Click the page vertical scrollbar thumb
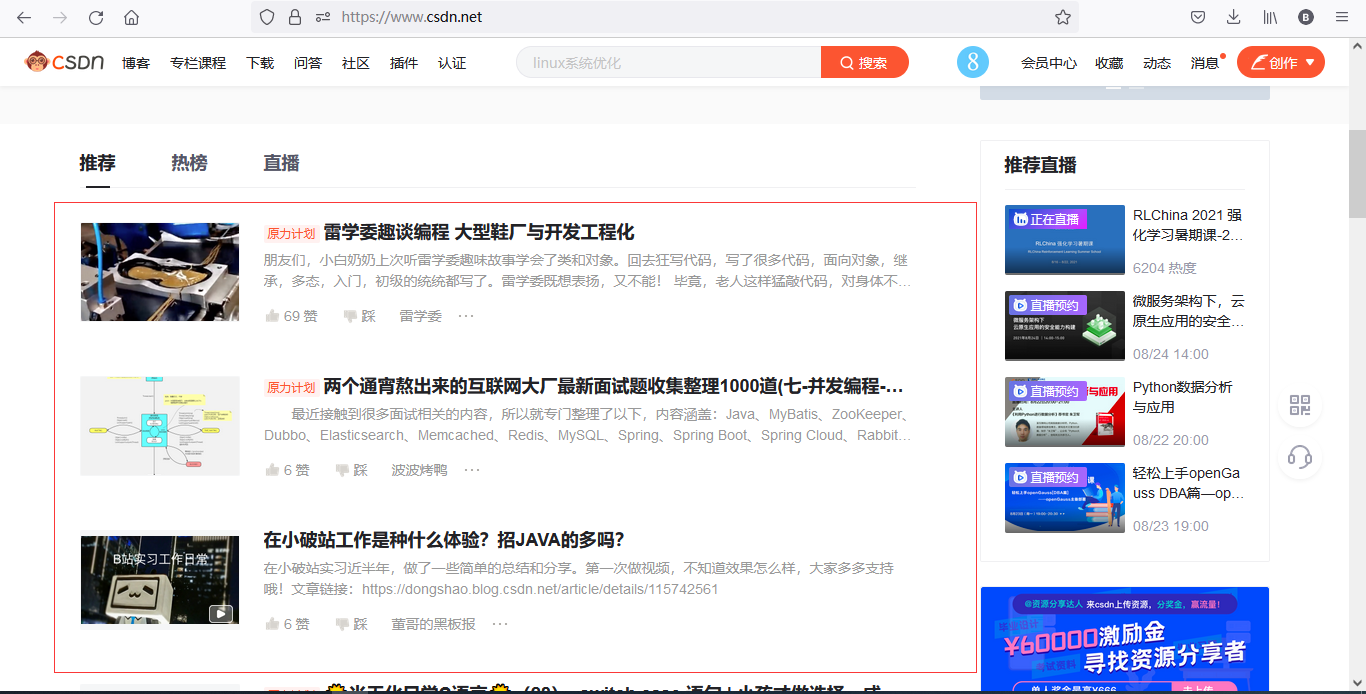 tap(1357, 174)
